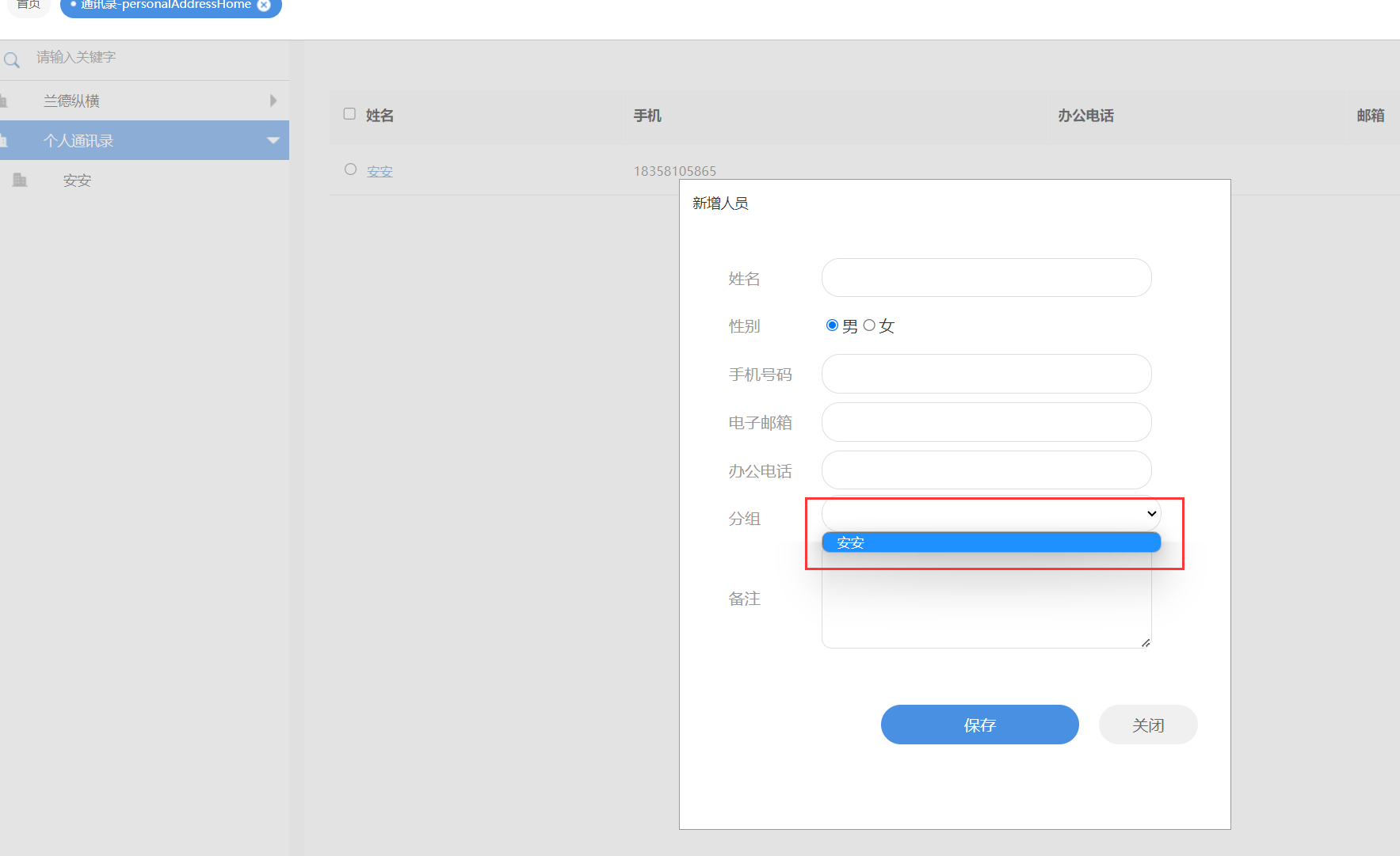This screenshot has width=1400, height=856.
Task: Click the 姓名 column header
Action: tap(380, 116)
